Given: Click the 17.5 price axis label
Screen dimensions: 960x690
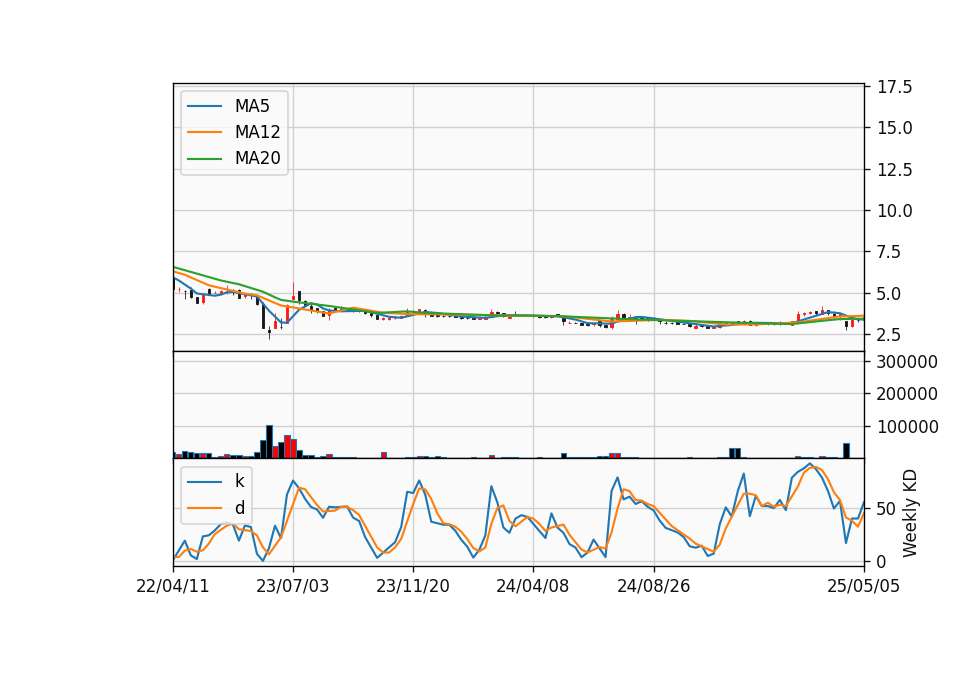Looking at the screenshot, I should click(894, 87).
